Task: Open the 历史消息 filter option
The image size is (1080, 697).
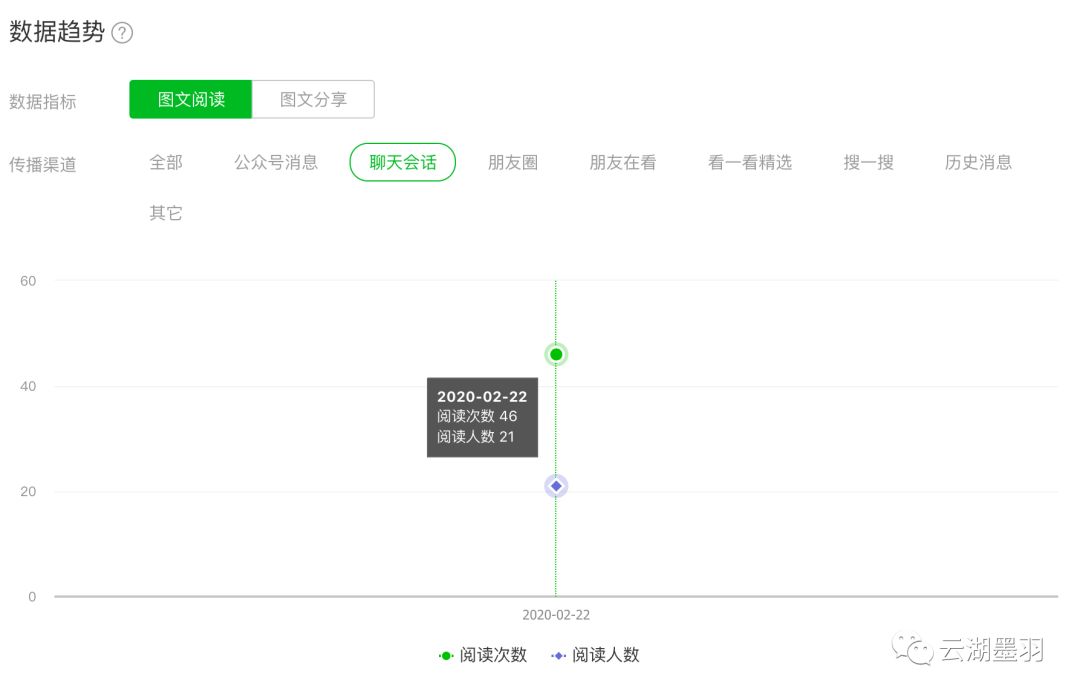Action: click(978, 162)
